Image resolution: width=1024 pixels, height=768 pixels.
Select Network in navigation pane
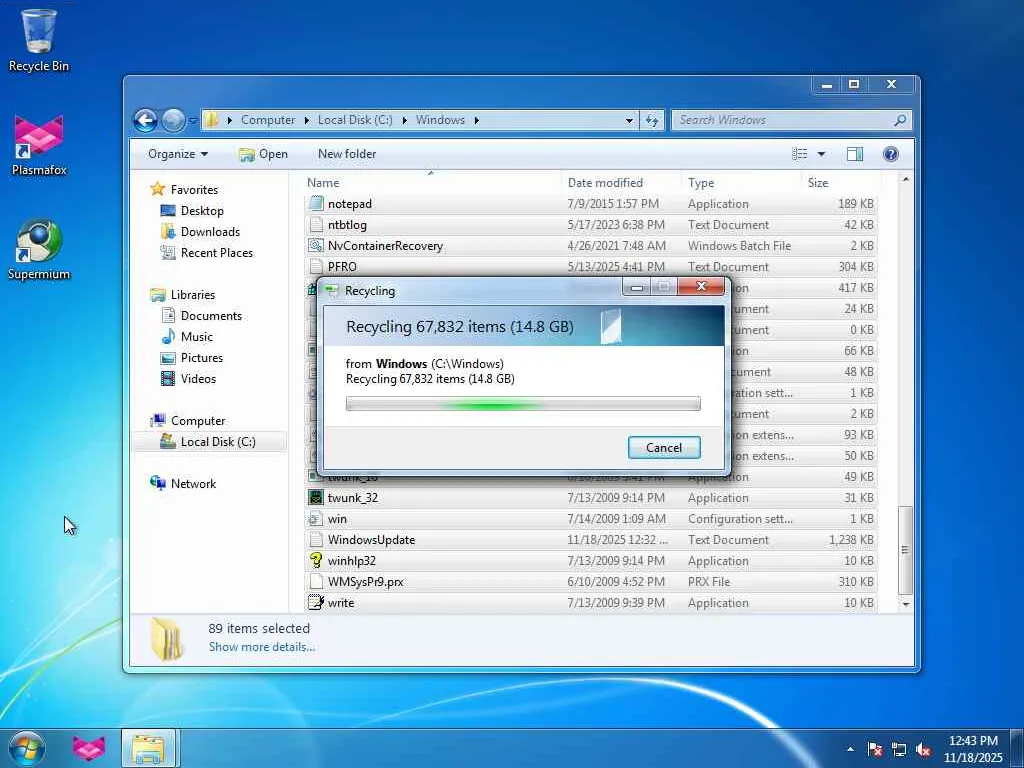[x=193, y=484]
